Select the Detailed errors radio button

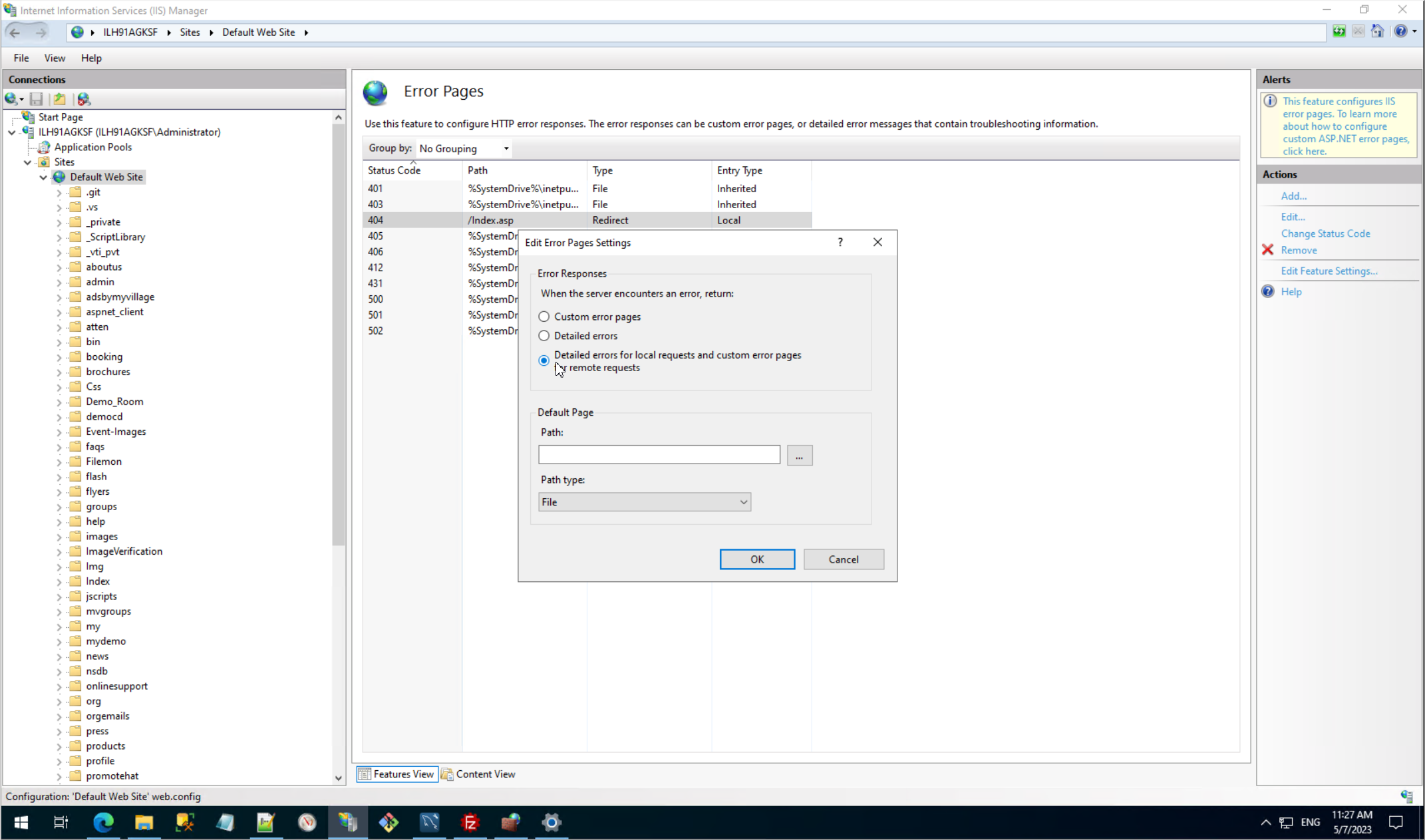click(544, 336)
